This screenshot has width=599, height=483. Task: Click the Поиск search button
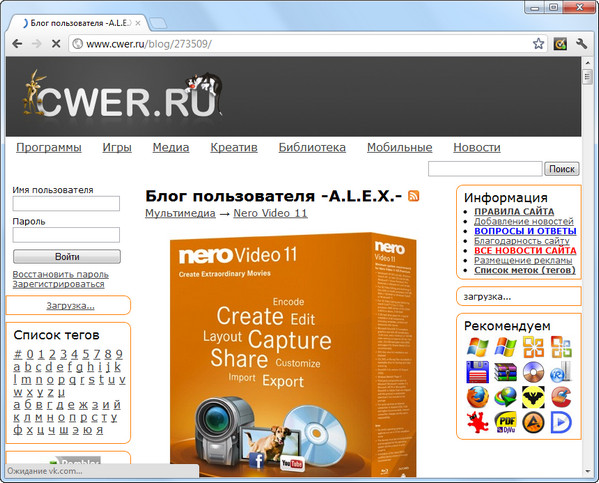(562, 169)
